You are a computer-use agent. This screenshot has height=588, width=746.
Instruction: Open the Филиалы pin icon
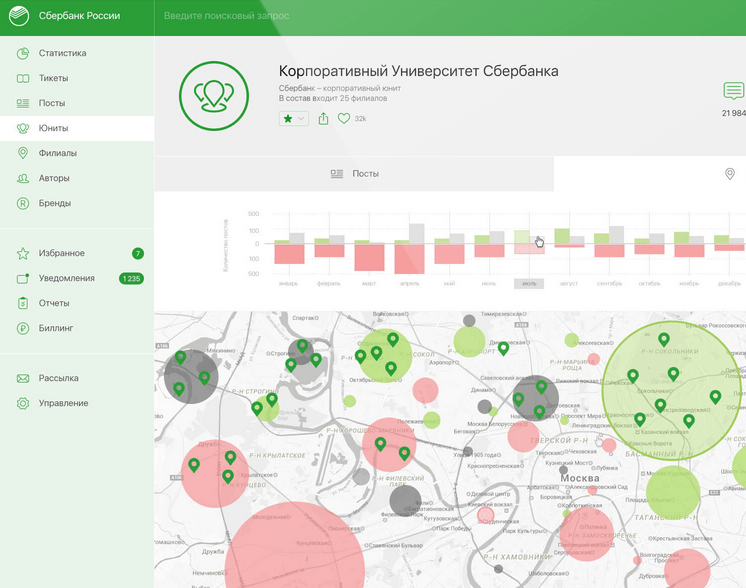coord(23,153)
